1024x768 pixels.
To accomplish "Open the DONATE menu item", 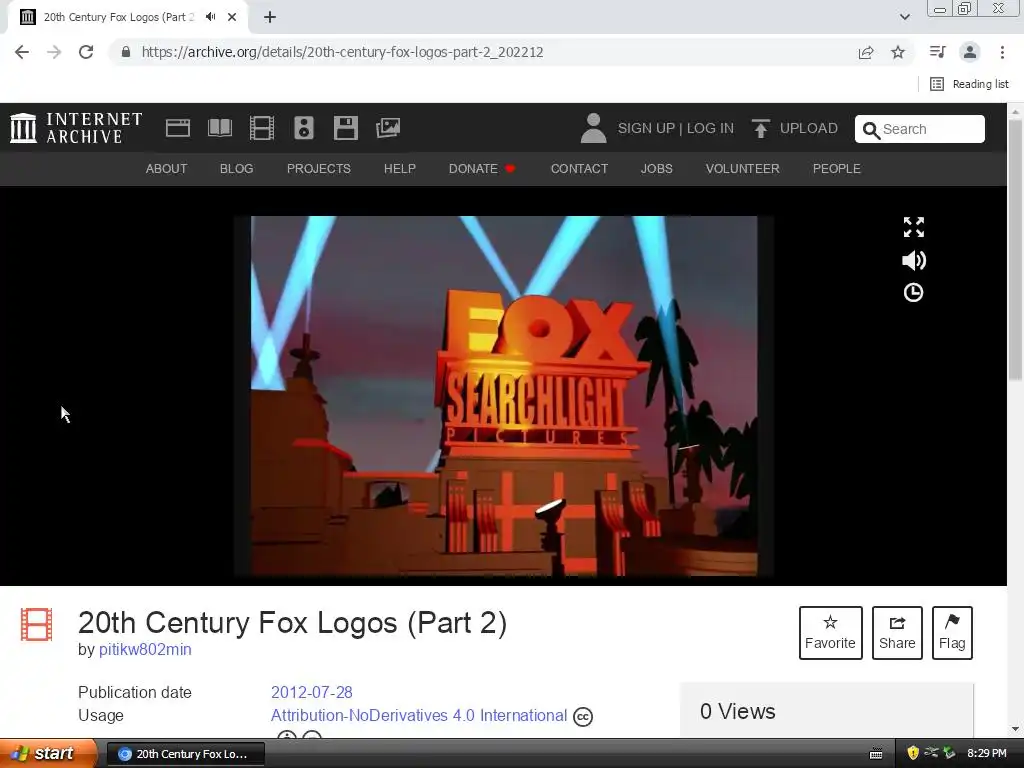I will click(x=482, y=168).
